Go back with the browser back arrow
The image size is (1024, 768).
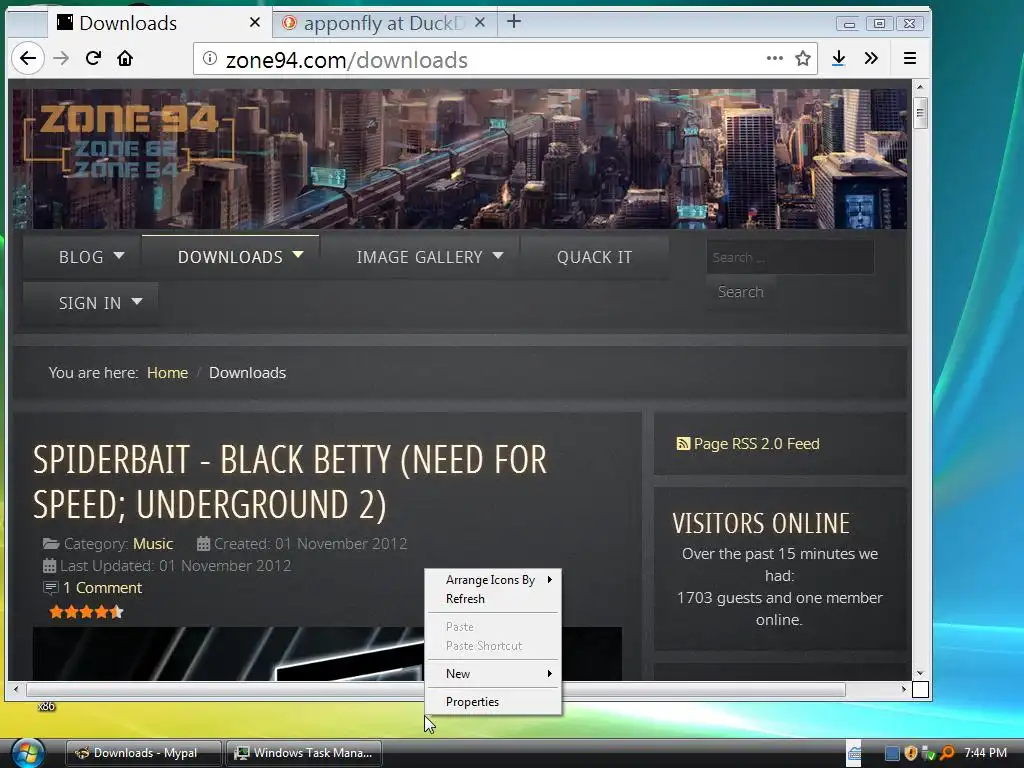point(28,59)
